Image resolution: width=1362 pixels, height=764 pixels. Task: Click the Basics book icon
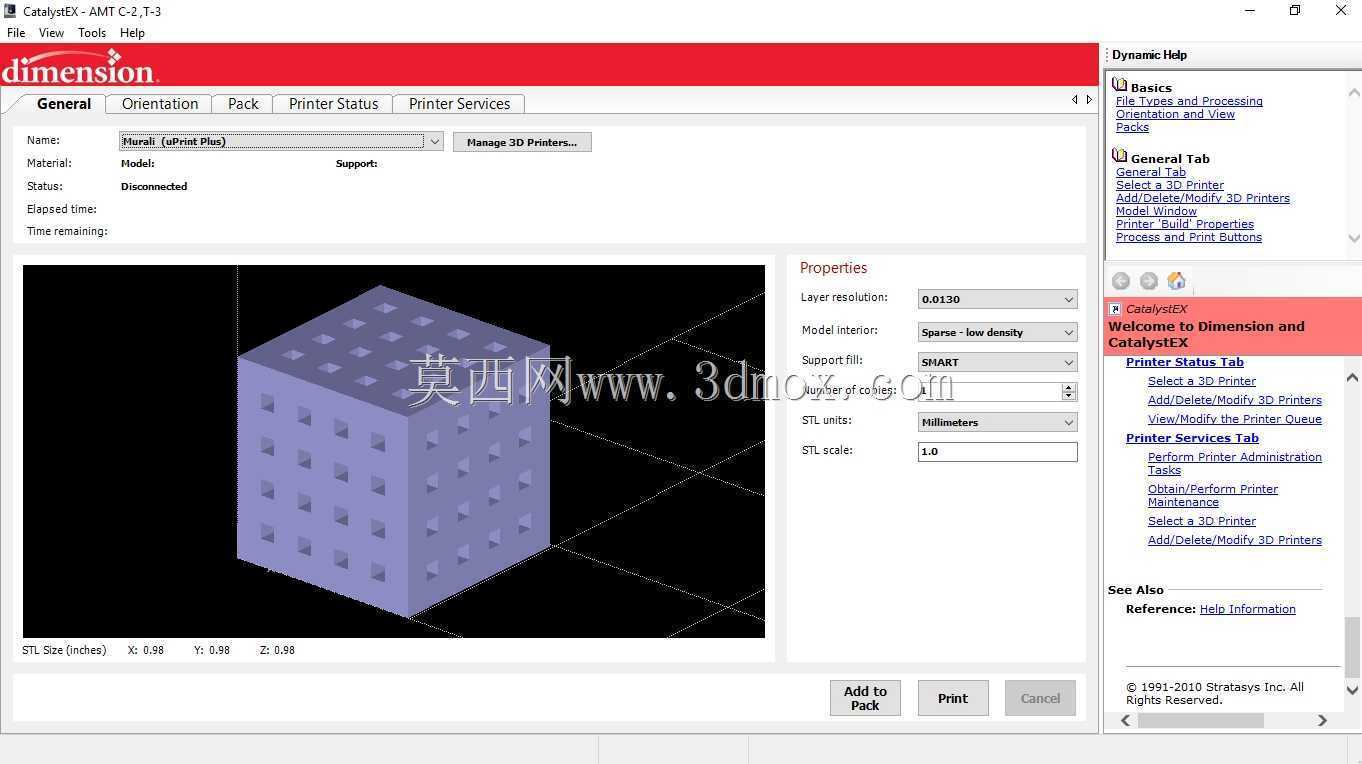[x=1120, y=87]
